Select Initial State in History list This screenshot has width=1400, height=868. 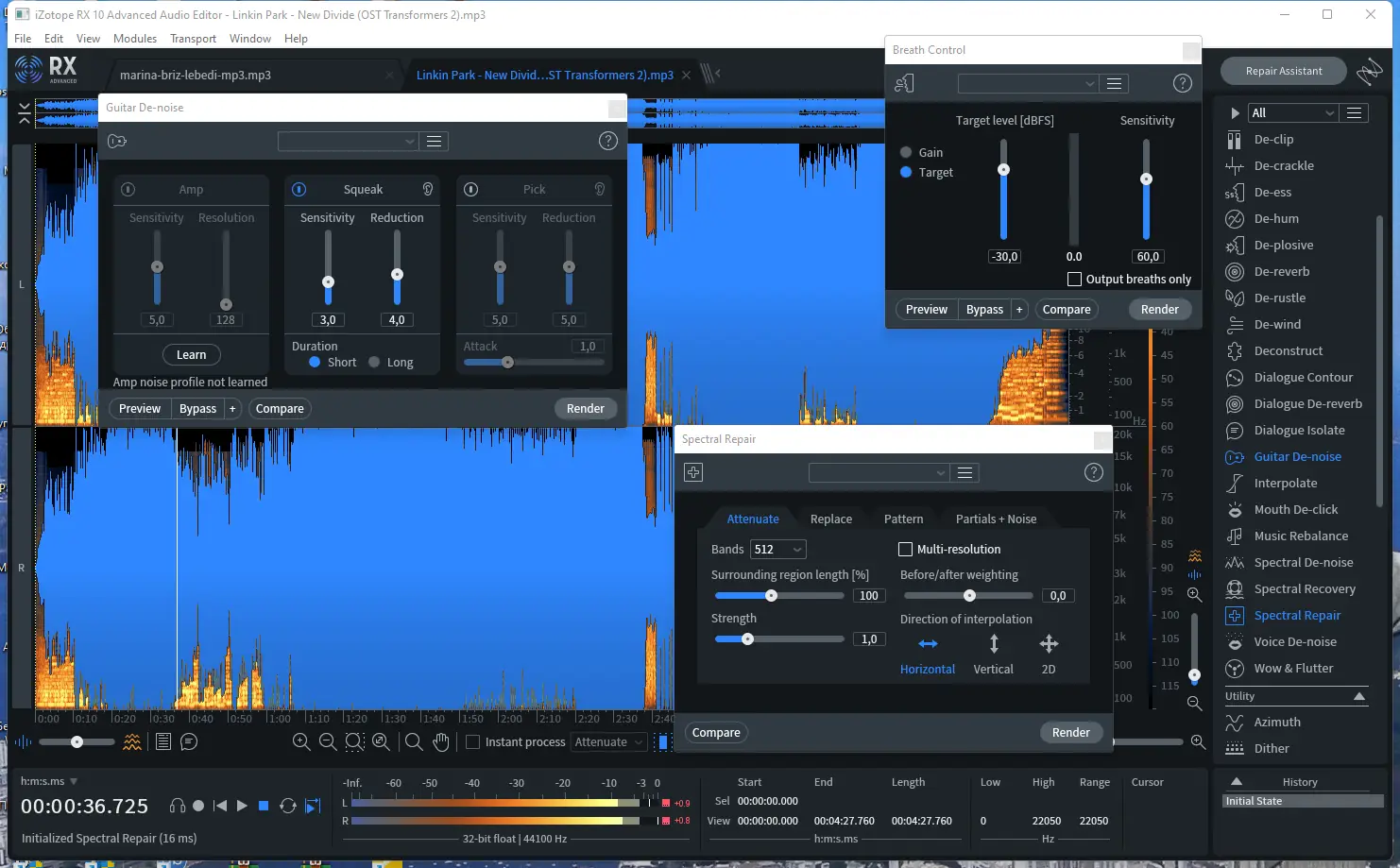1304,801
